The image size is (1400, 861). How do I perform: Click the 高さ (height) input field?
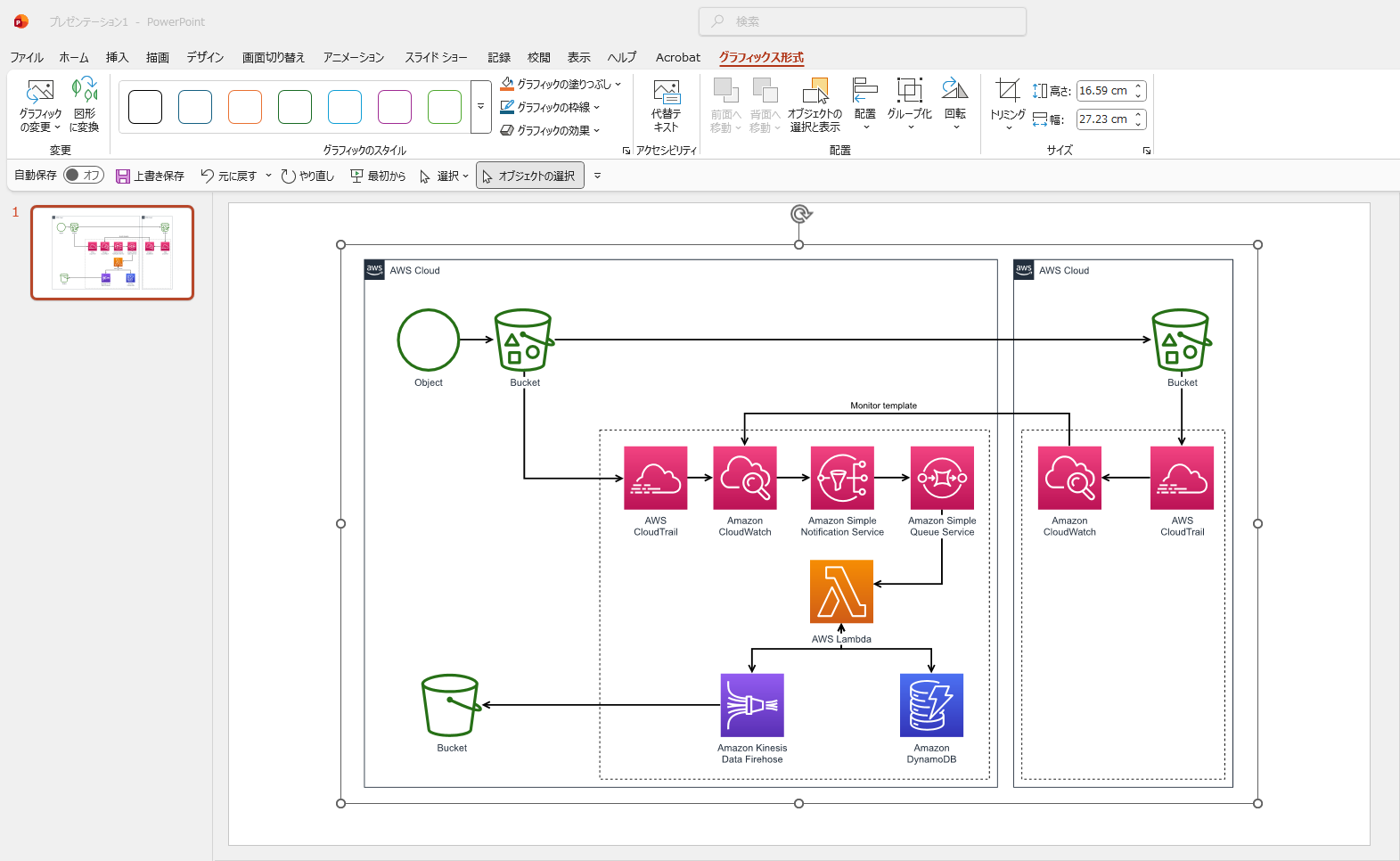tap(1103, 91)
